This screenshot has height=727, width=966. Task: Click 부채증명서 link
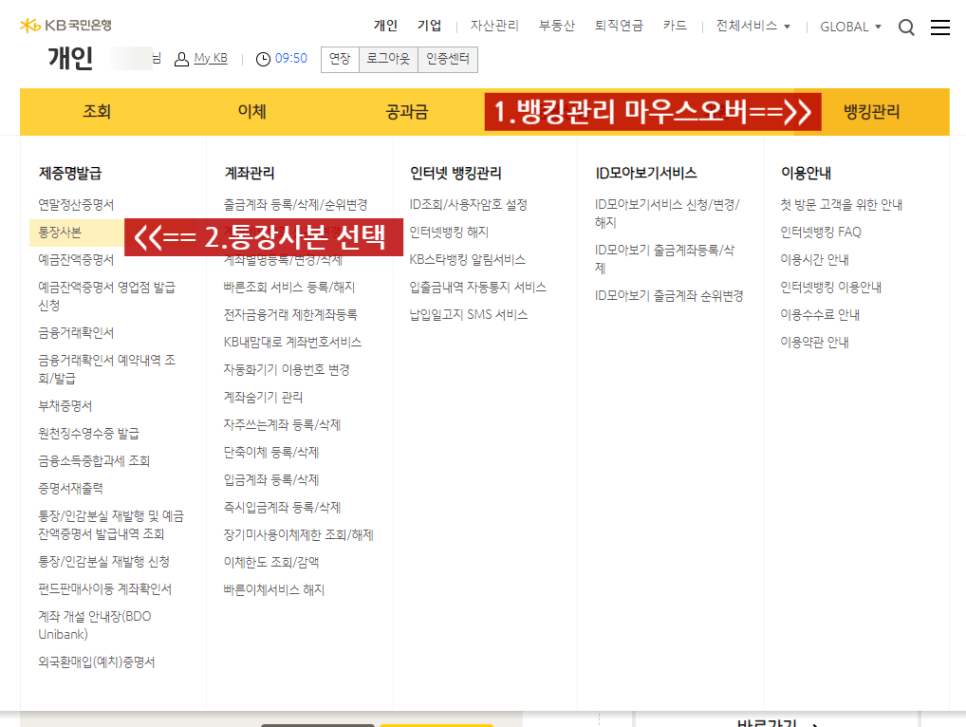click(65, 406)
